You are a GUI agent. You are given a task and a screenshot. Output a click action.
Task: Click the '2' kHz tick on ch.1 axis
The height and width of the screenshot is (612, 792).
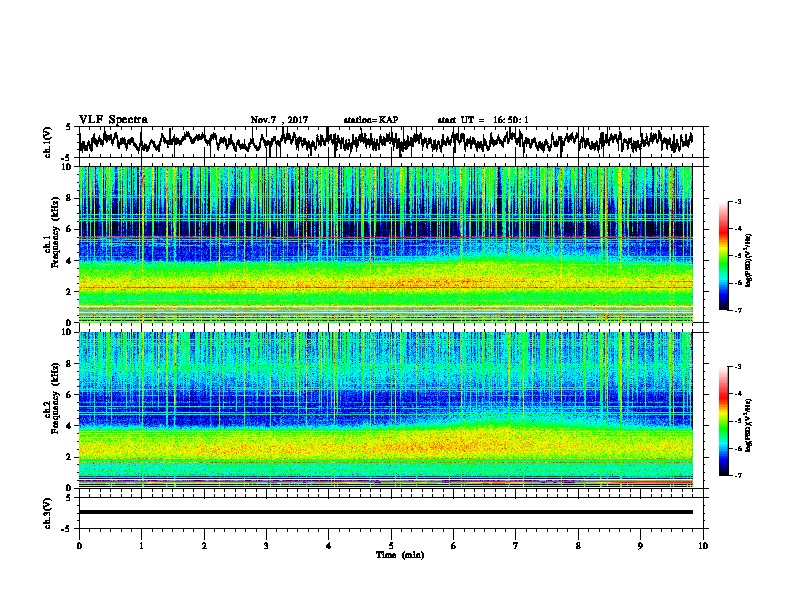(70, 292)
